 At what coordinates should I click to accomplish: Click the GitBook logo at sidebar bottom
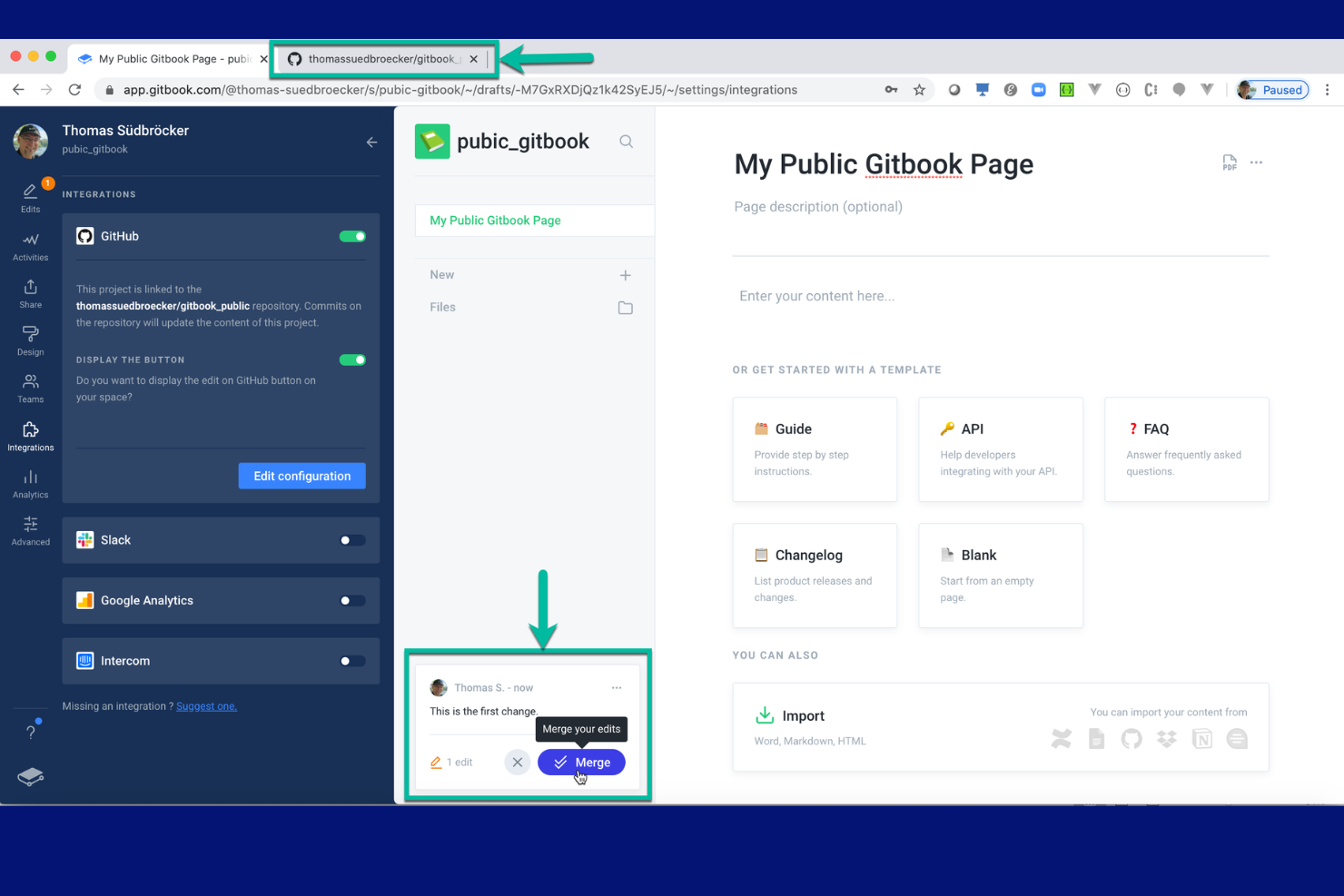point(30,776)
